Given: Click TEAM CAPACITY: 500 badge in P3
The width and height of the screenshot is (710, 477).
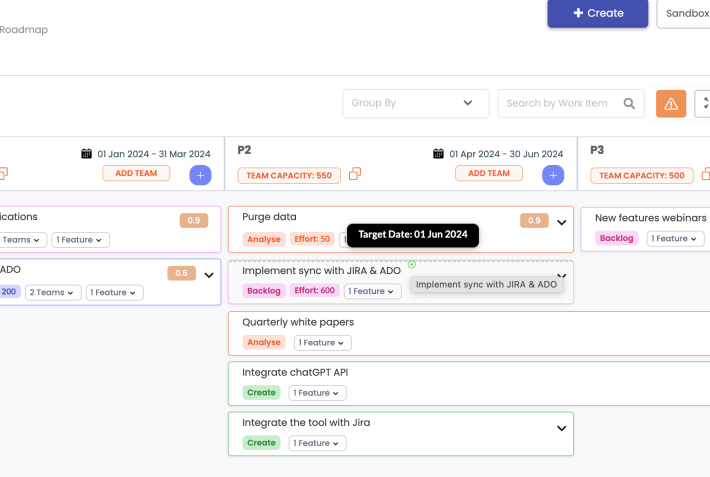Looking at the screenshot, I should (x=642, y=175).
